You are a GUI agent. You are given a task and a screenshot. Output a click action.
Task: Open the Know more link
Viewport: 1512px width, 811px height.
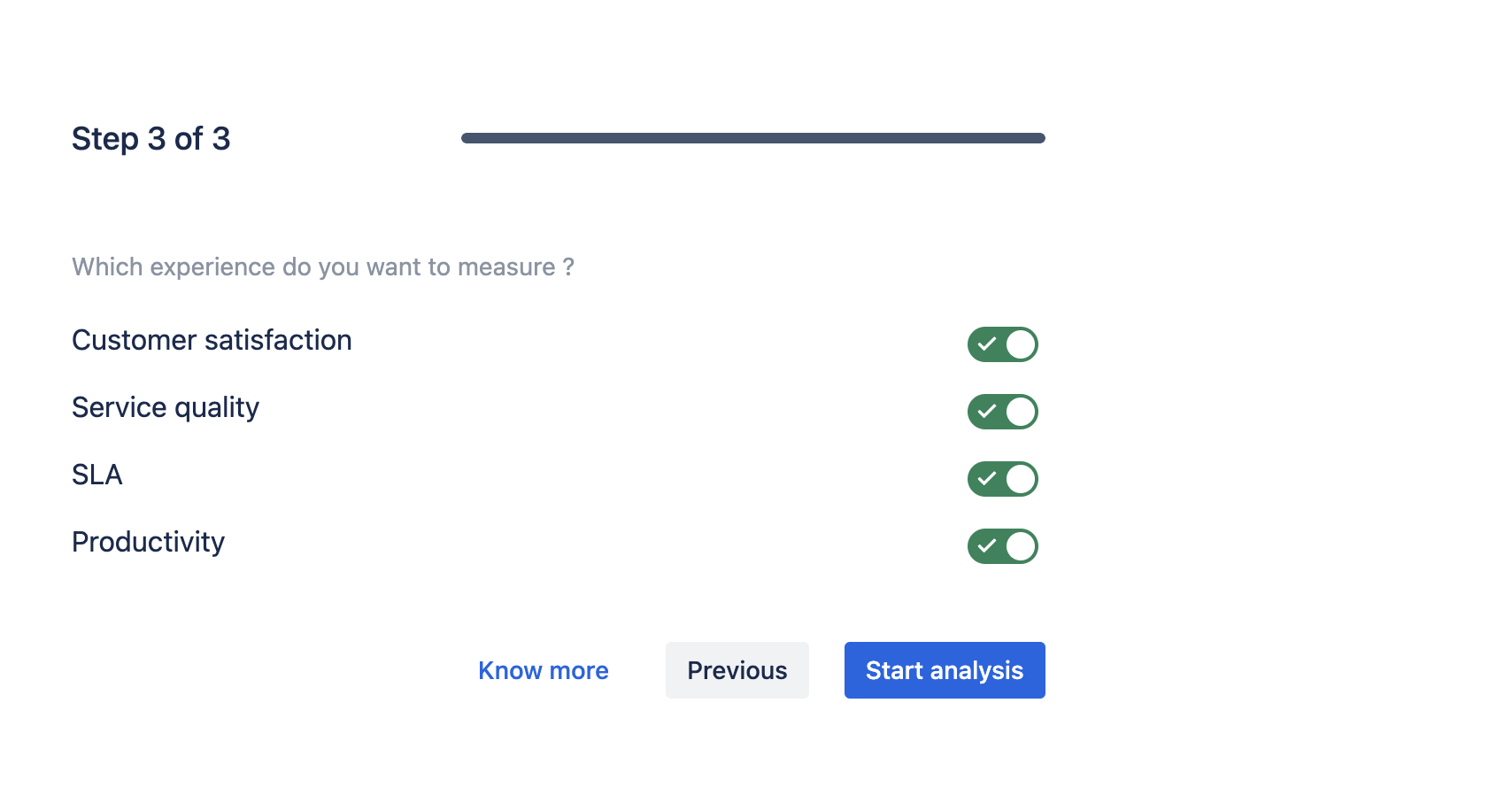[543, 670]
